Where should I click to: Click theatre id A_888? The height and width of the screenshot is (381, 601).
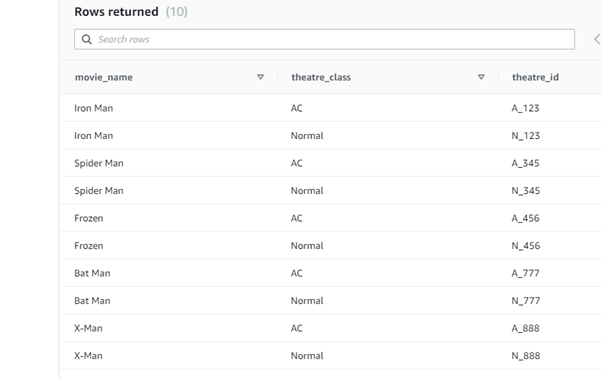tap(525, 328)
